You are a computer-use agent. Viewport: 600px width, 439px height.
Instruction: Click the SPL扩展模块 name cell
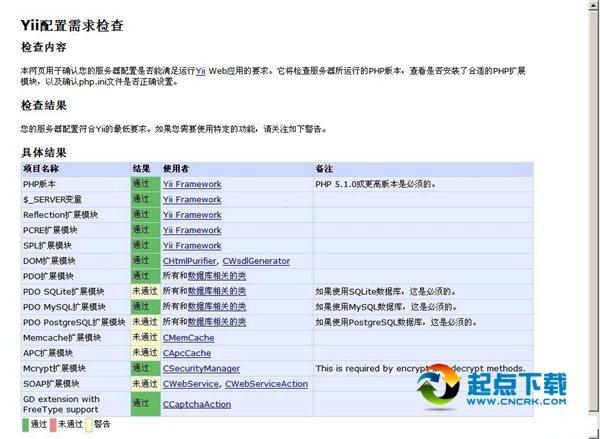pos(76,245)
